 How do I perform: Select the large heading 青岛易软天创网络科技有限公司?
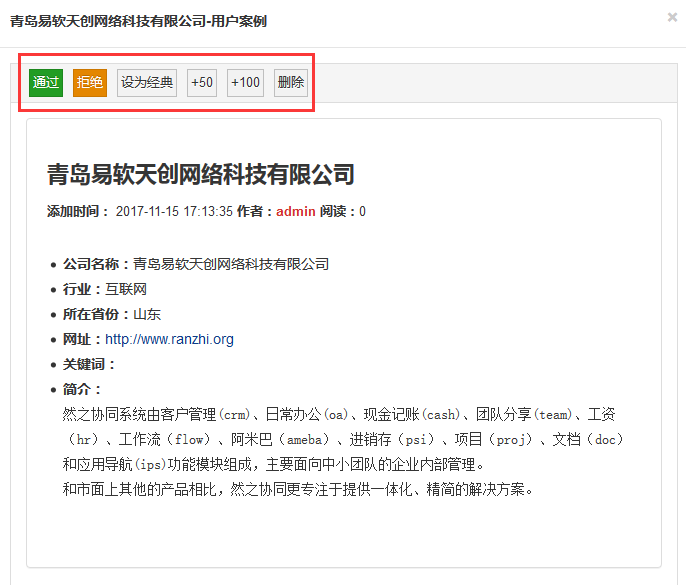point(201,174)
